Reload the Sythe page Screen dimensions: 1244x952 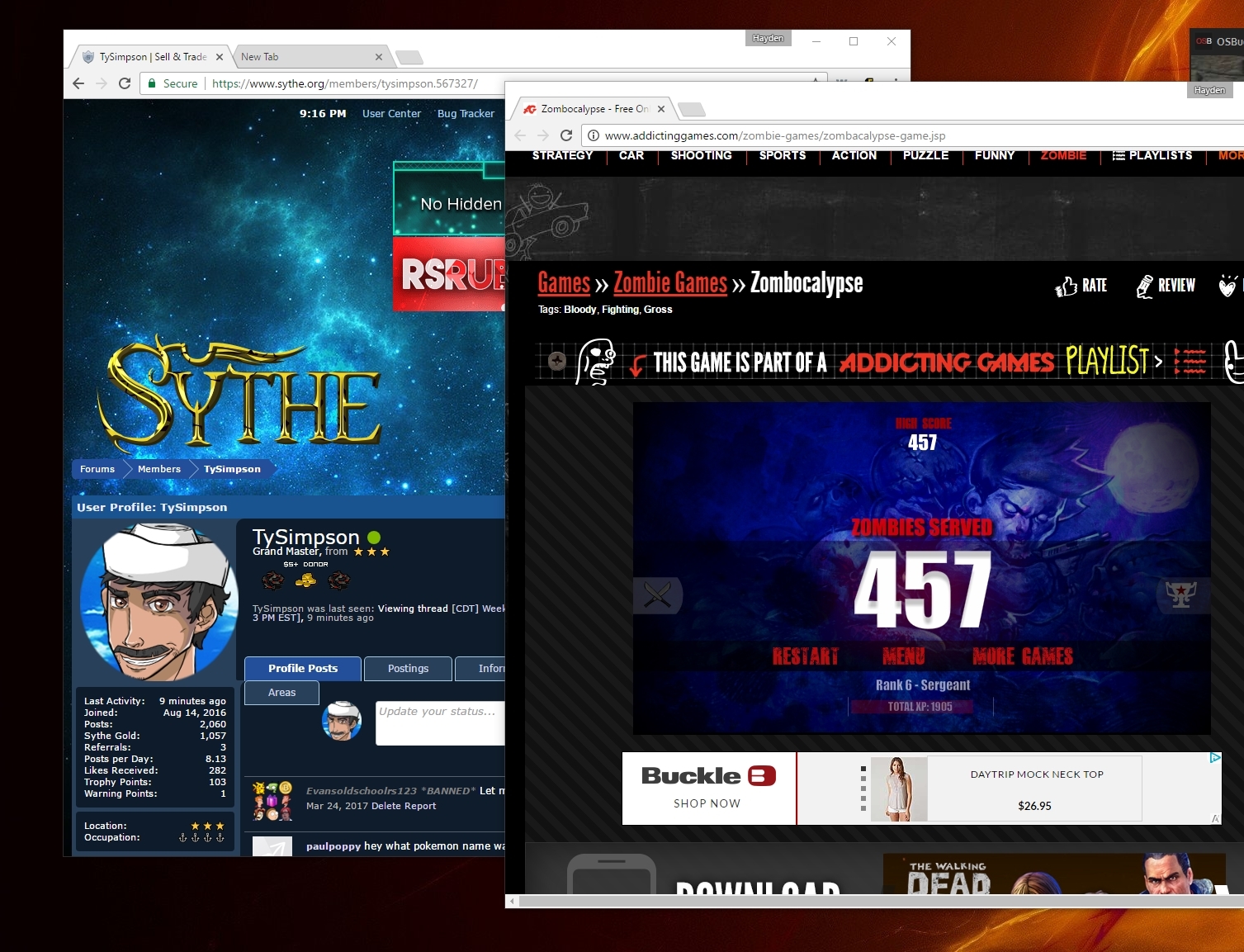(x=125, y=83)
